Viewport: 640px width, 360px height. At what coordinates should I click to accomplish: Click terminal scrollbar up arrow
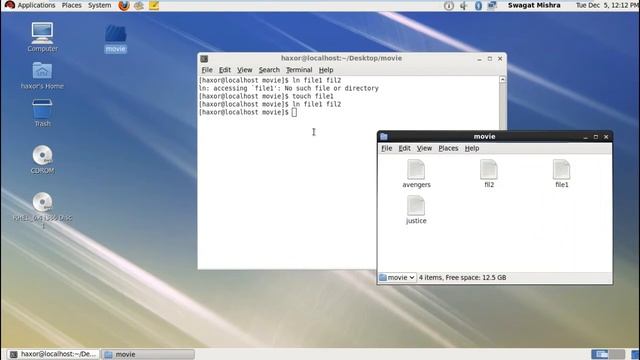(x=502, y=80)
